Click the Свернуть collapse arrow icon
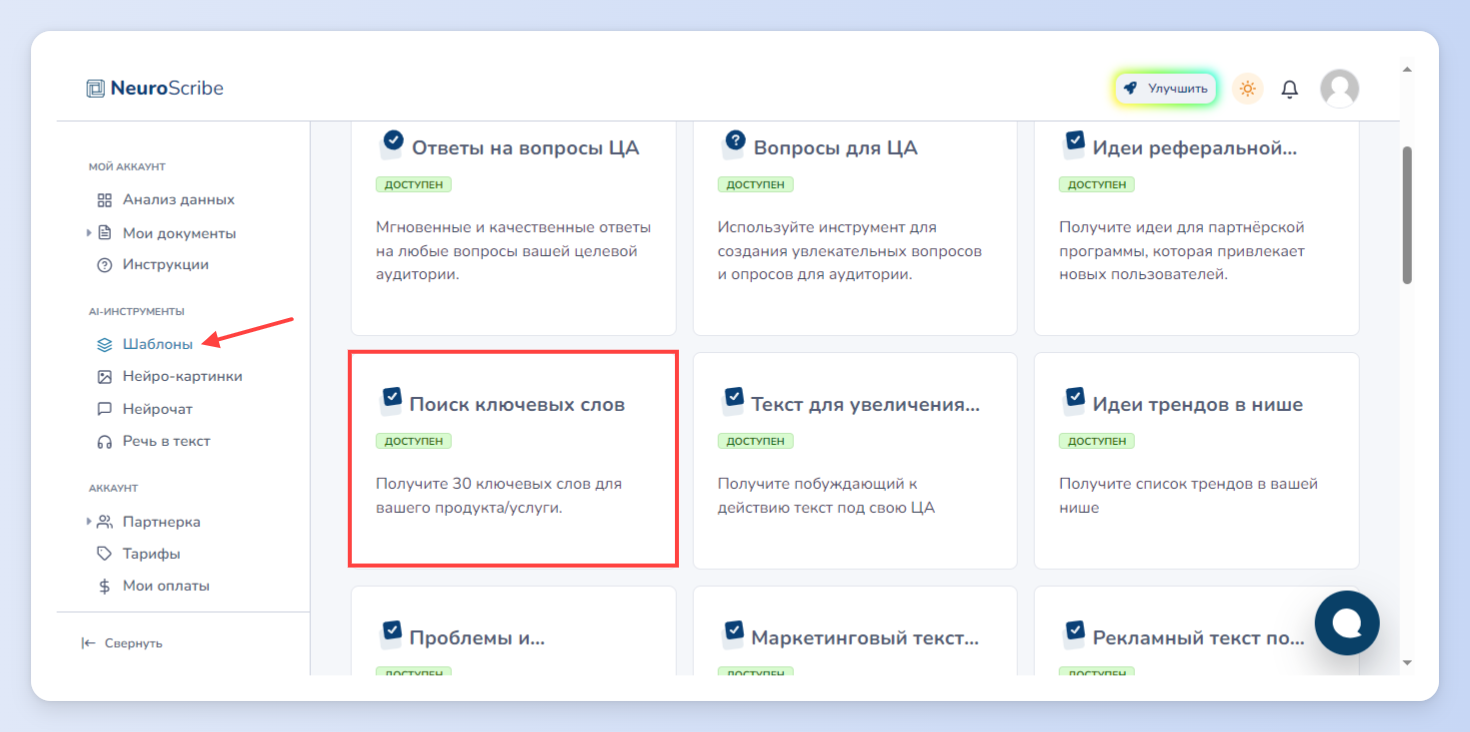 pyautogui.click(x=88, y=643)
